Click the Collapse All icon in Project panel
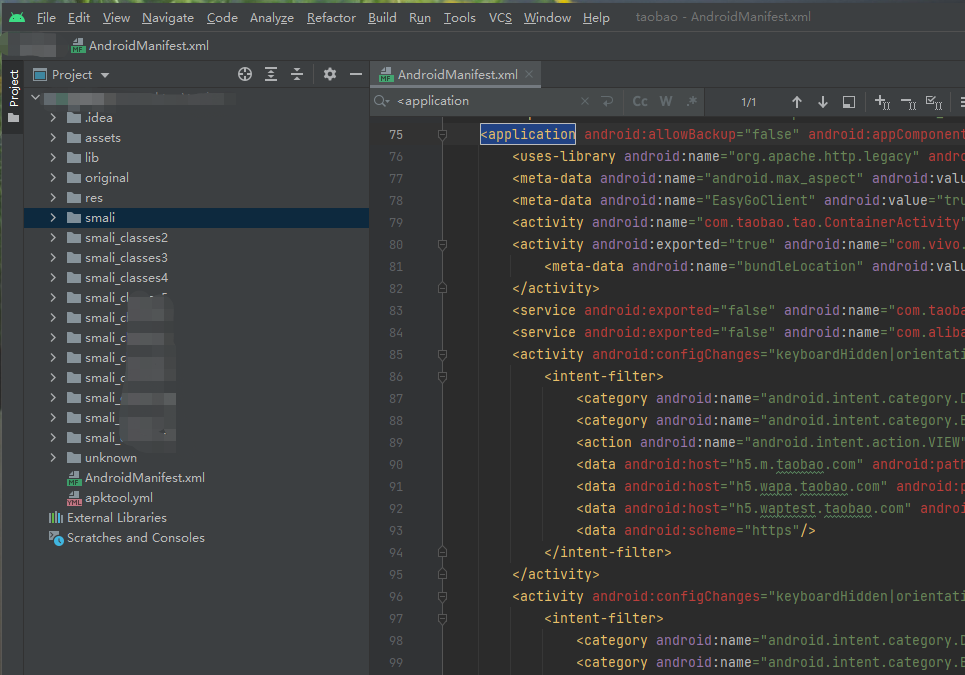The height and width of the screenshot is (675, 965). coord(297,74)
